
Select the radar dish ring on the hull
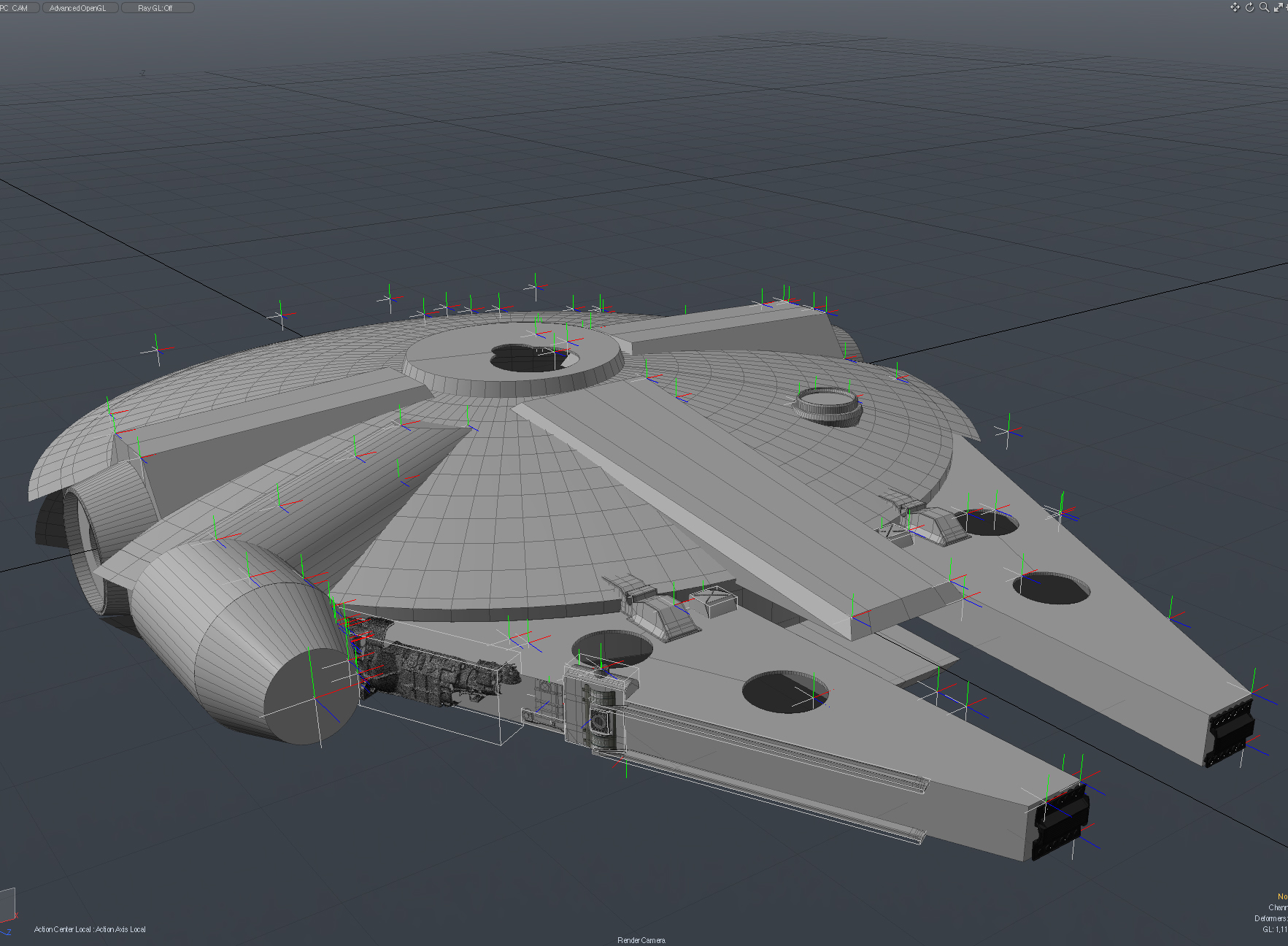point(829,406)
